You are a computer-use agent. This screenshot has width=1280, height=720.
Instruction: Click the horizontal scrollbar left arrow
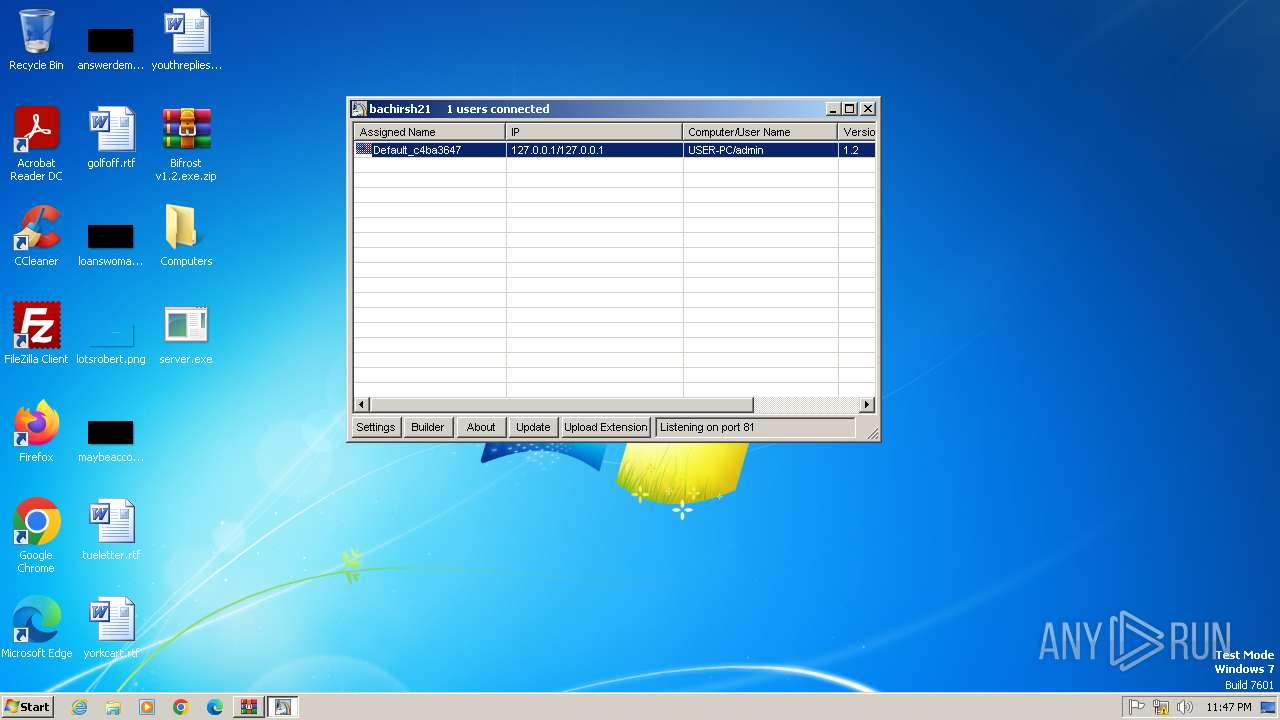tap(362, 405)
